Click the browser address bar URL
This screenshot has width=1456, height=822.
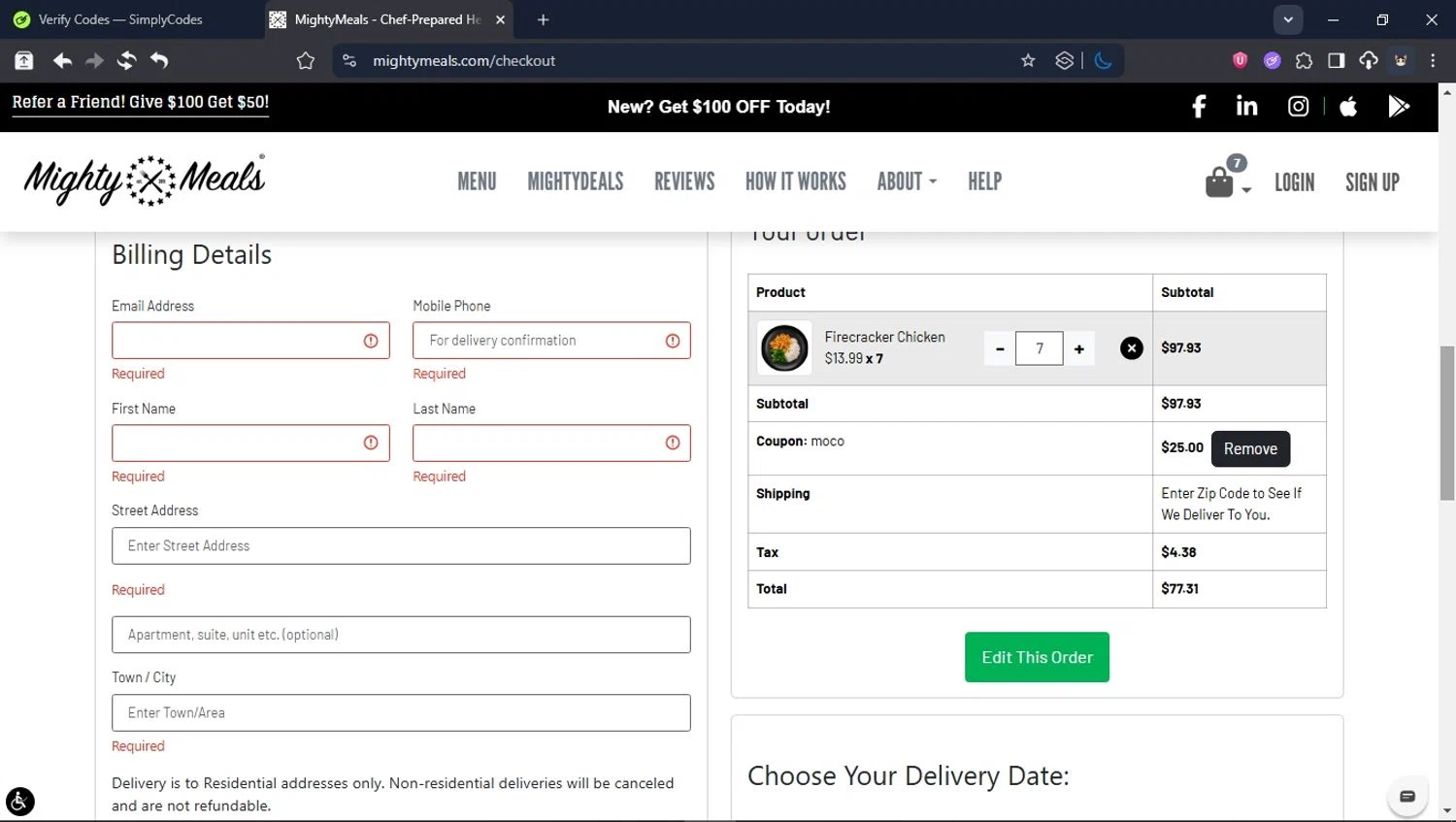coord(464,60)
